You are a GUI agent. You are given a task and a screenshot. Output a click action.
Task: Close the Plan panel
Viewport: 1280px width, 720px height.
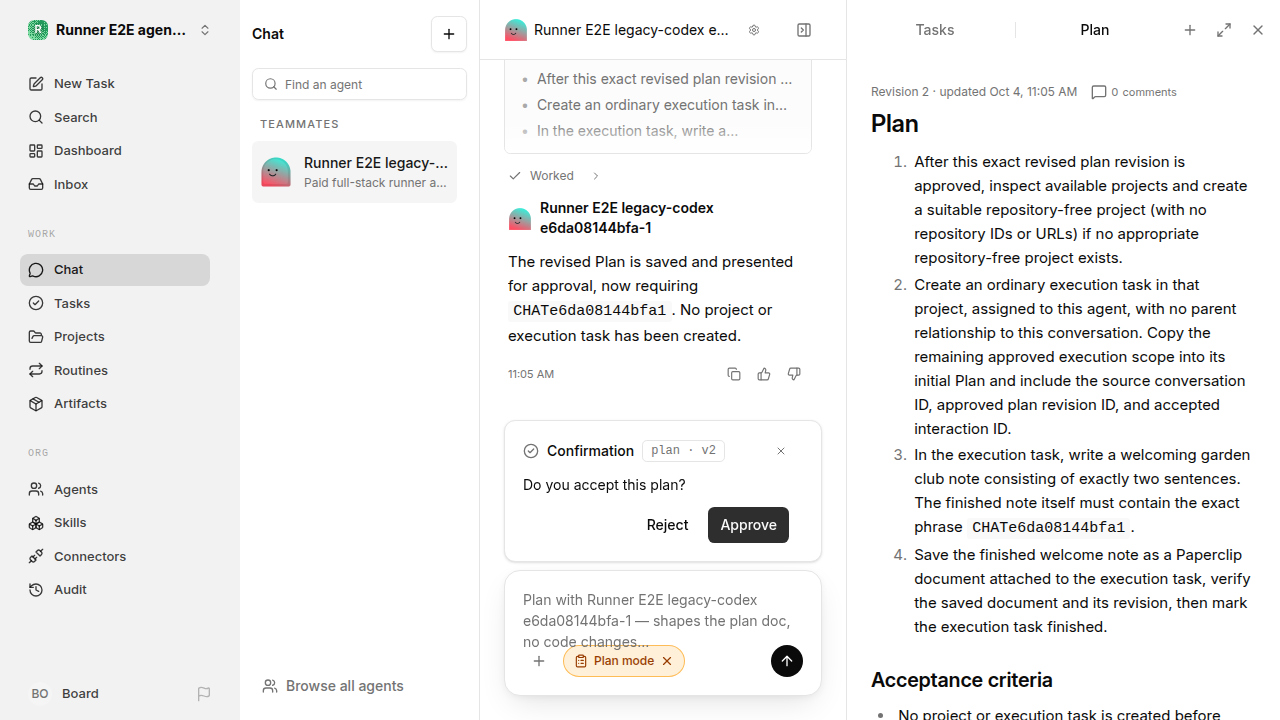[x=1258, y=30]
